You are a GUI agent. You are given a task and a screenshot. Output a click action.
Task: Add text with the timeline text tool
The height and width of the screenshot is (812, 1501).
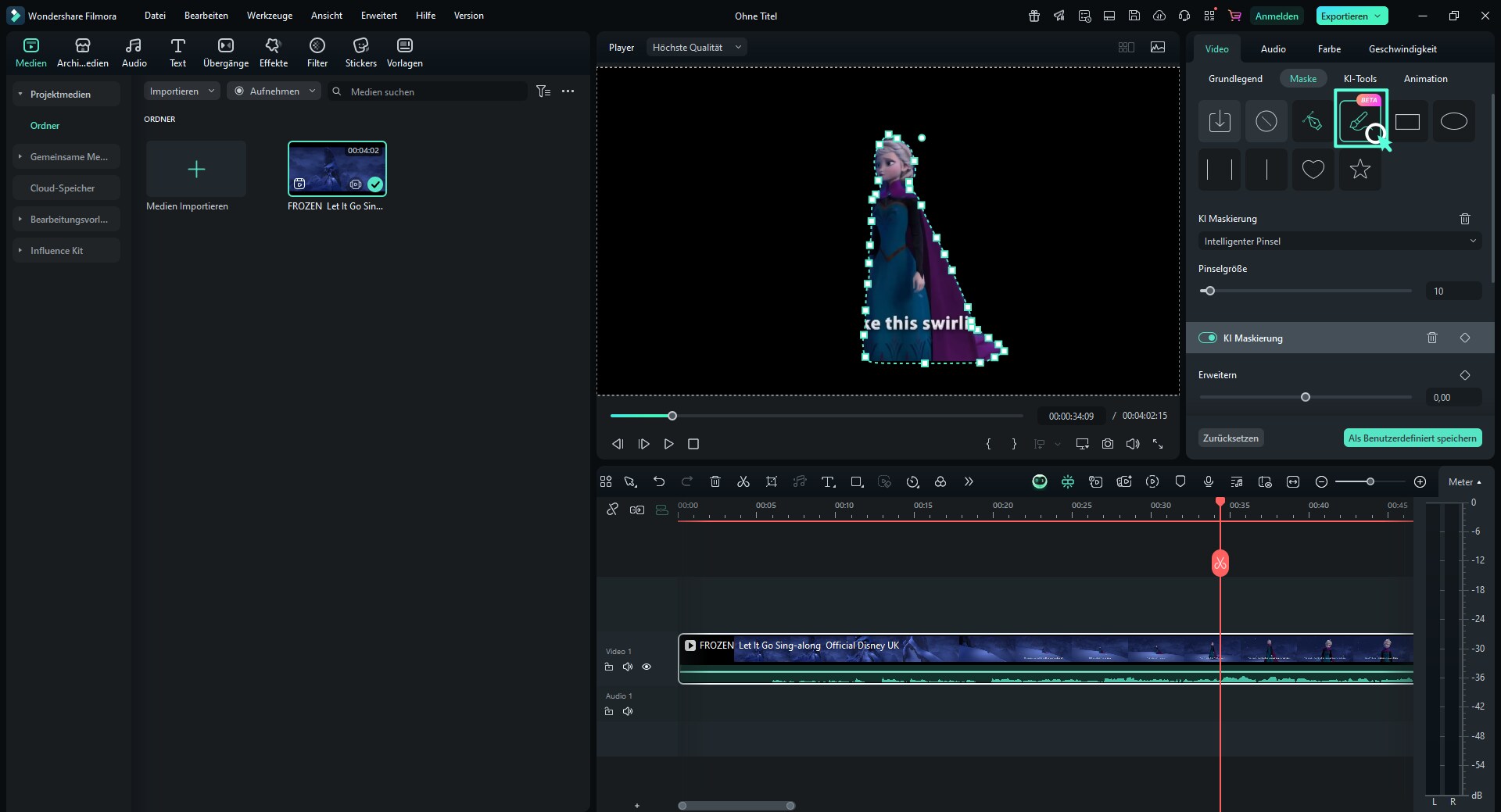pos(828,482)
